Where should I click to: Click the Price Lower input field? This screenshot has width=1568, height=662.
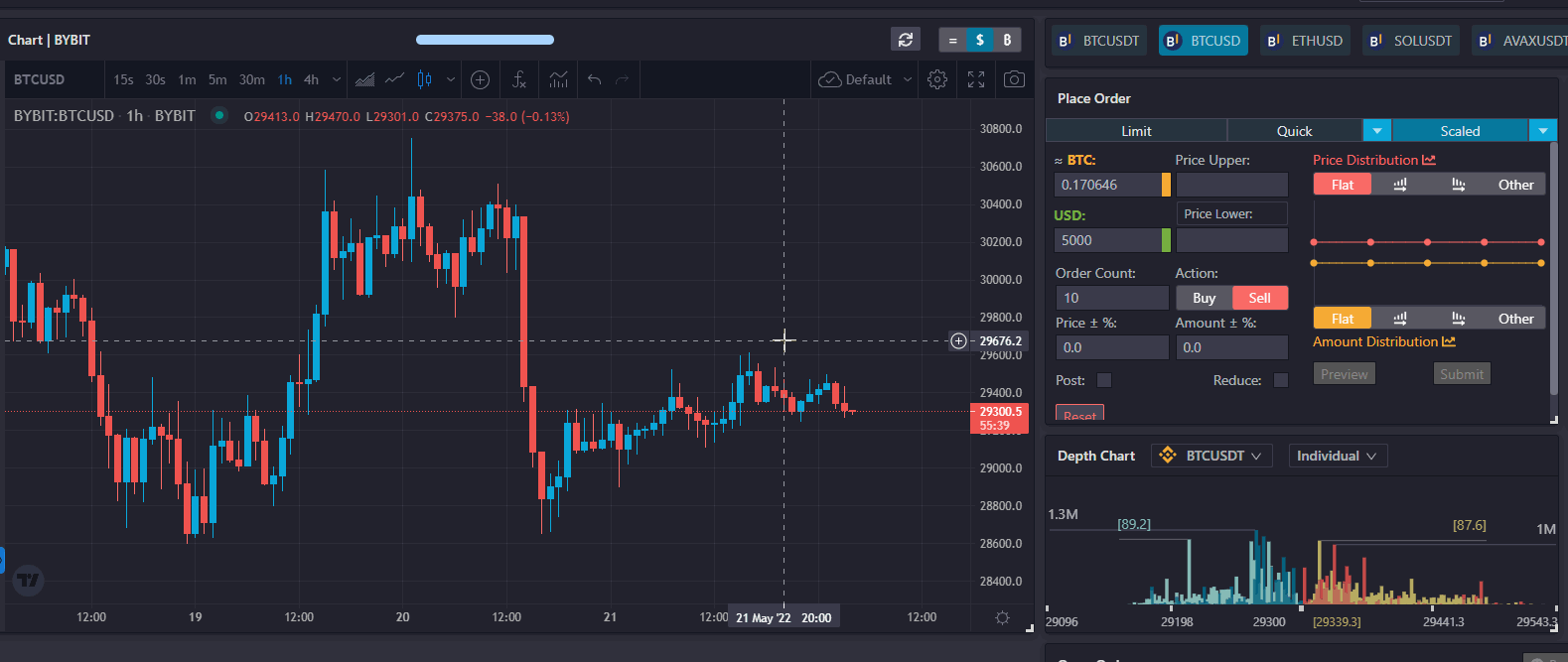(1231, 240)
